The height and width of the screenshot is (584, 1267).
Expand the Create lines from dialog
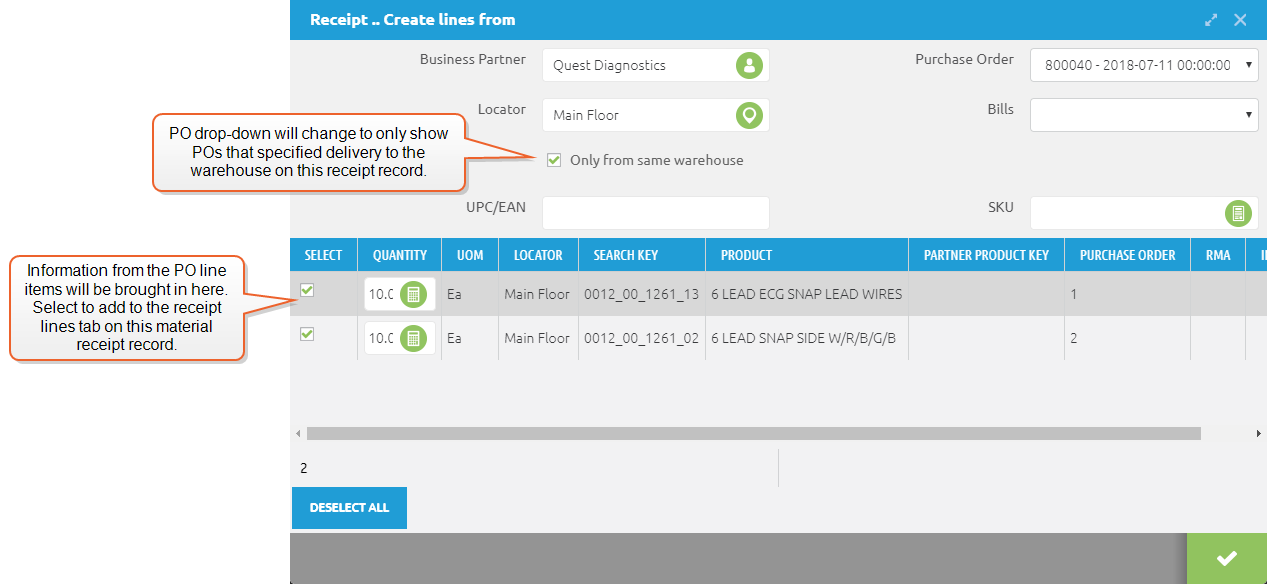click(x=1211, y=19)
